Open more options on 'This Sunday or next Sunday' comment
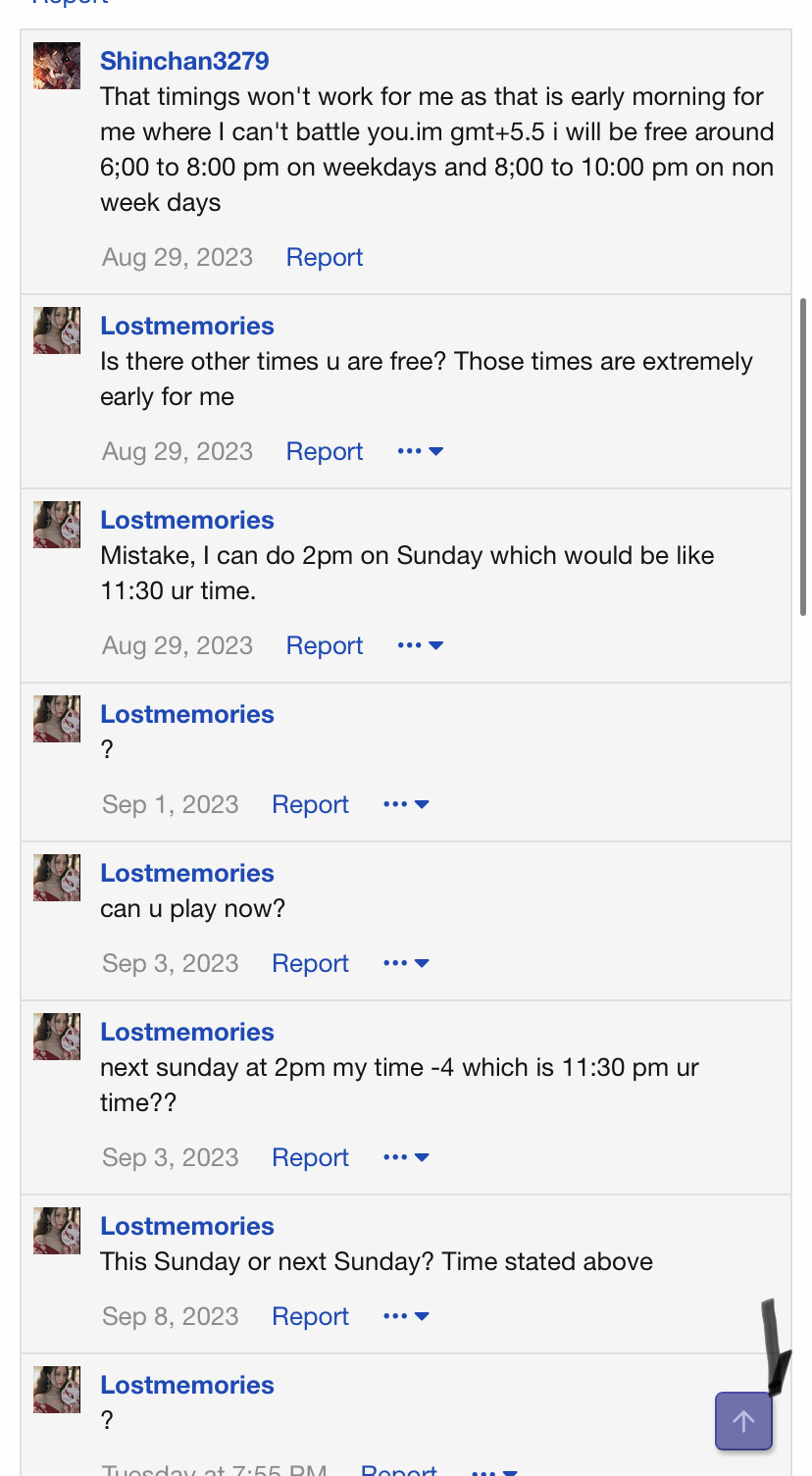 pos(406,1316)
